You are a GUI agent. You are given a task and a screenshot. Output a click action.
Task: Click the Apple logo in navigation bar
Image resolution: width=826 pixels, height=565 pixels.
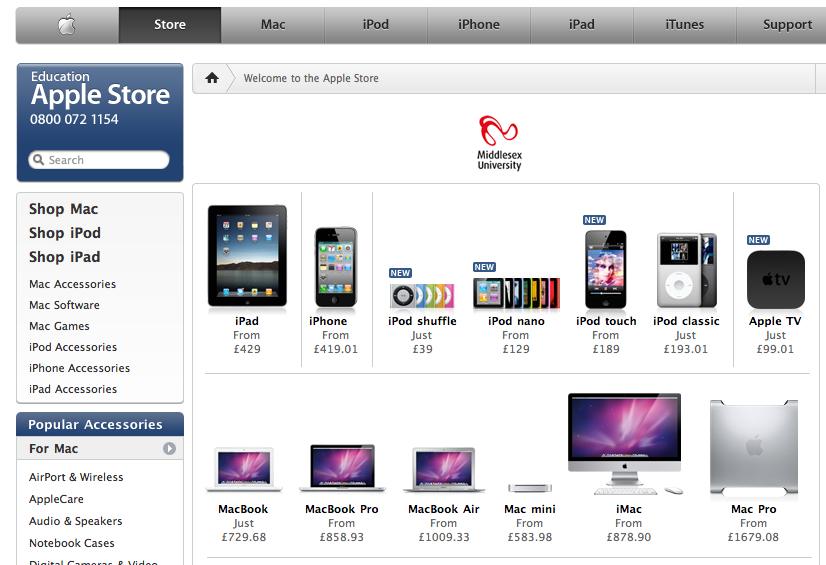pyautogui.click(x=67, y=25)
